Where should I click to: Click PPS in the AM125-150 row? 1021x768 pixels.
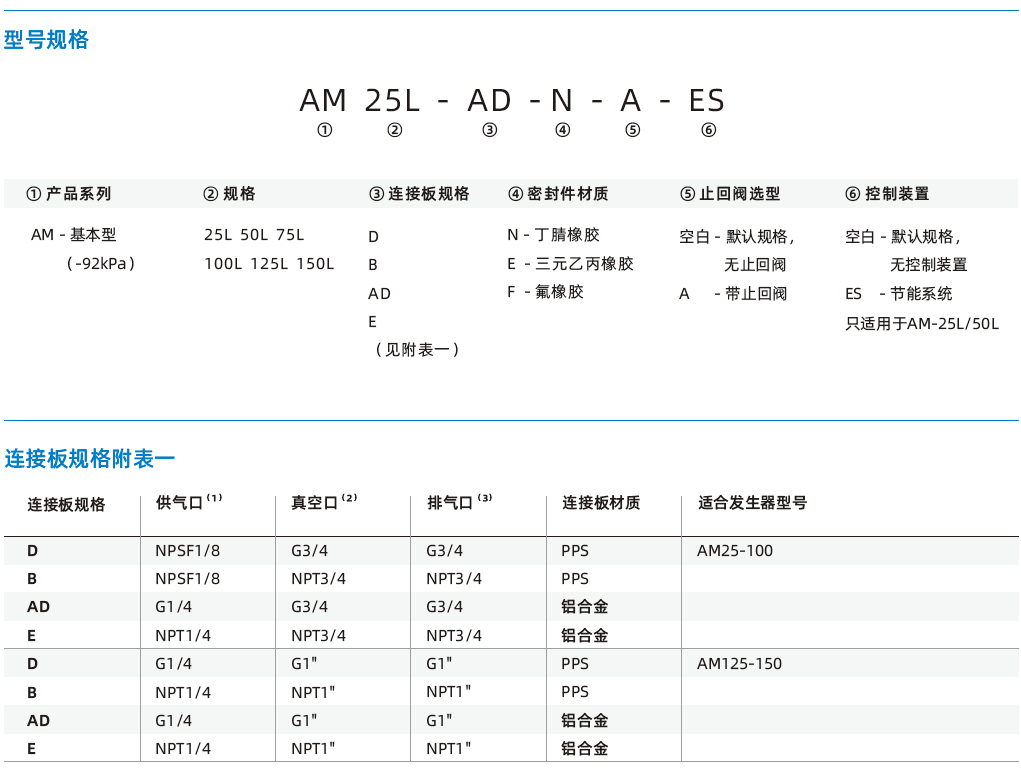[575, 664]
